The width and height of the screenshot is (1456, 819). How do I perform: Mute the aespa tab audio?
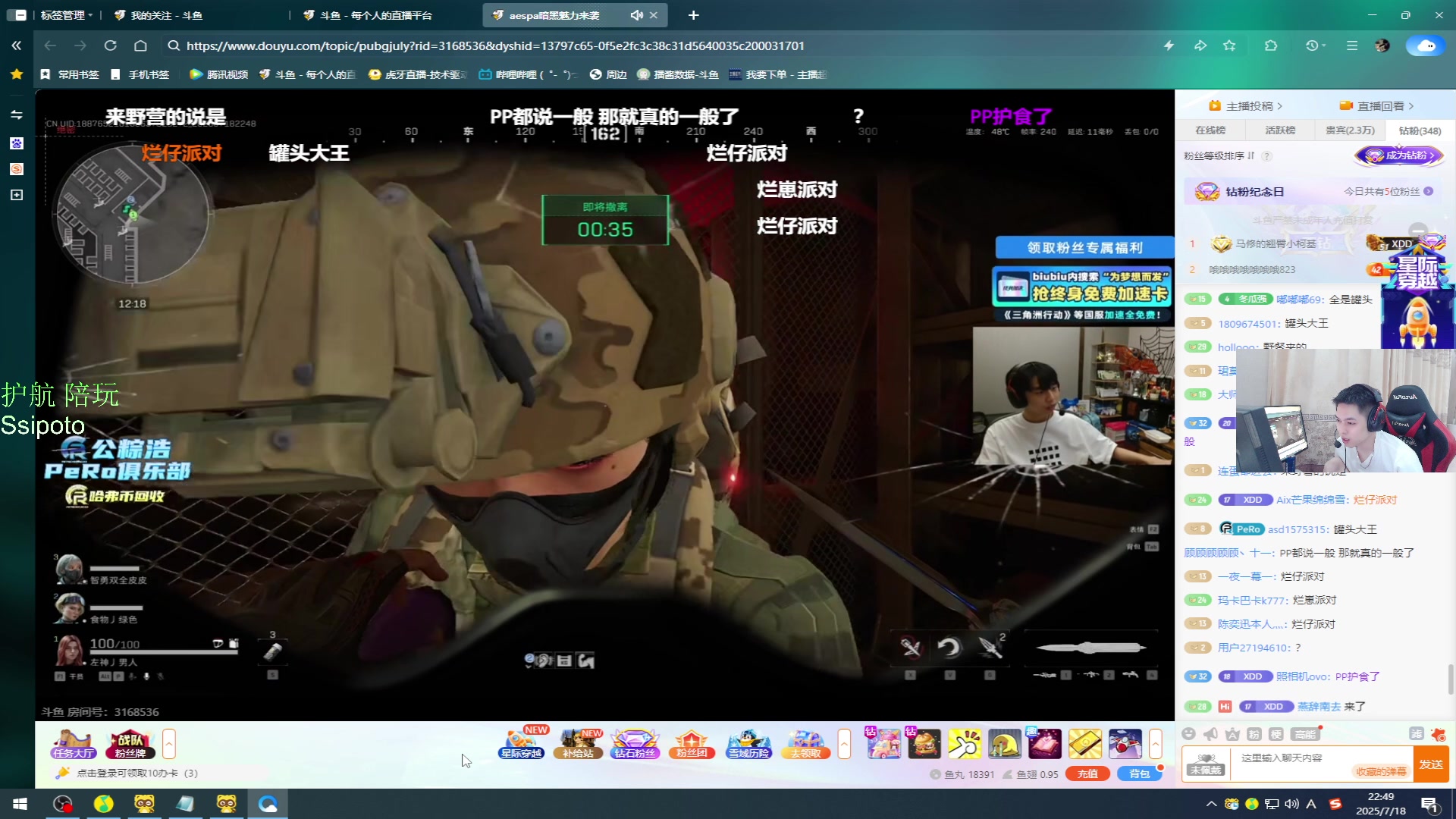coord(636,15)
